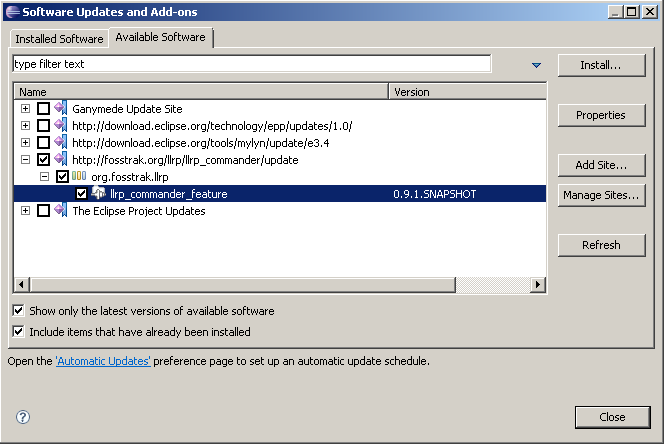Image resolution: width=664 pixels, height=444 pixels.
Task: Minimize the Software Updates window
Action: [615, 11]
